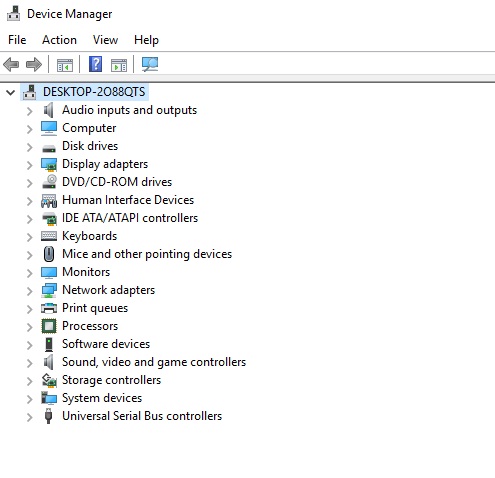Click the IDE ATA/ATAPI controllers icon
Viewport: 495px width, 478px height.
49,218
